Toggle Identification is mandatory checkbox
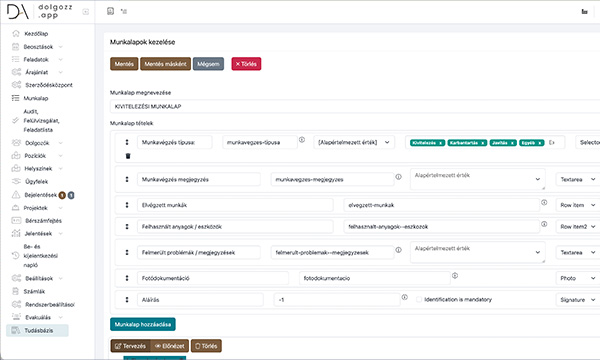This screenshot has width=600, height=360. 419,300
